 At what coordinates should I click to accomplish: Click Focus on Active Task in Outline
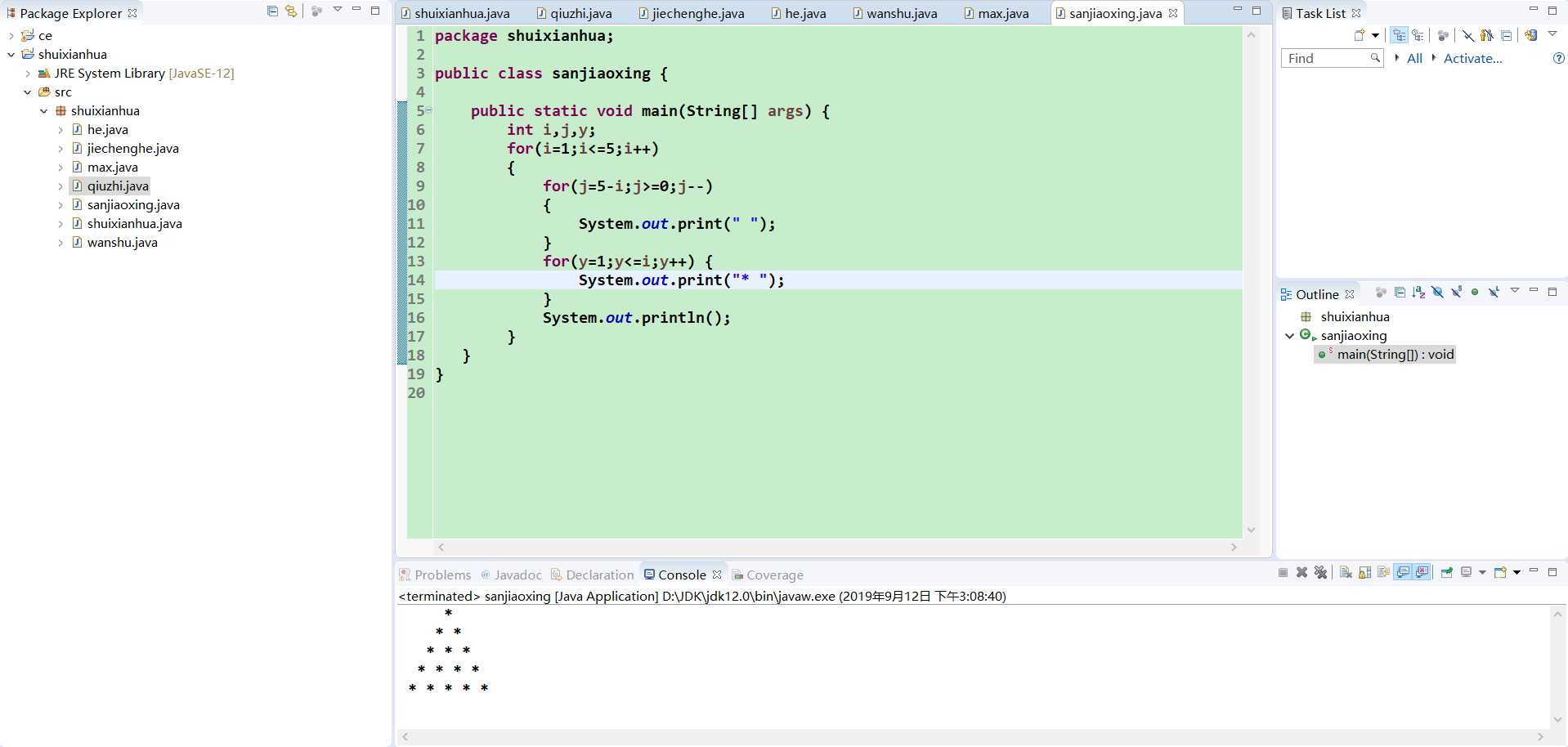[x=1381, y=293]
